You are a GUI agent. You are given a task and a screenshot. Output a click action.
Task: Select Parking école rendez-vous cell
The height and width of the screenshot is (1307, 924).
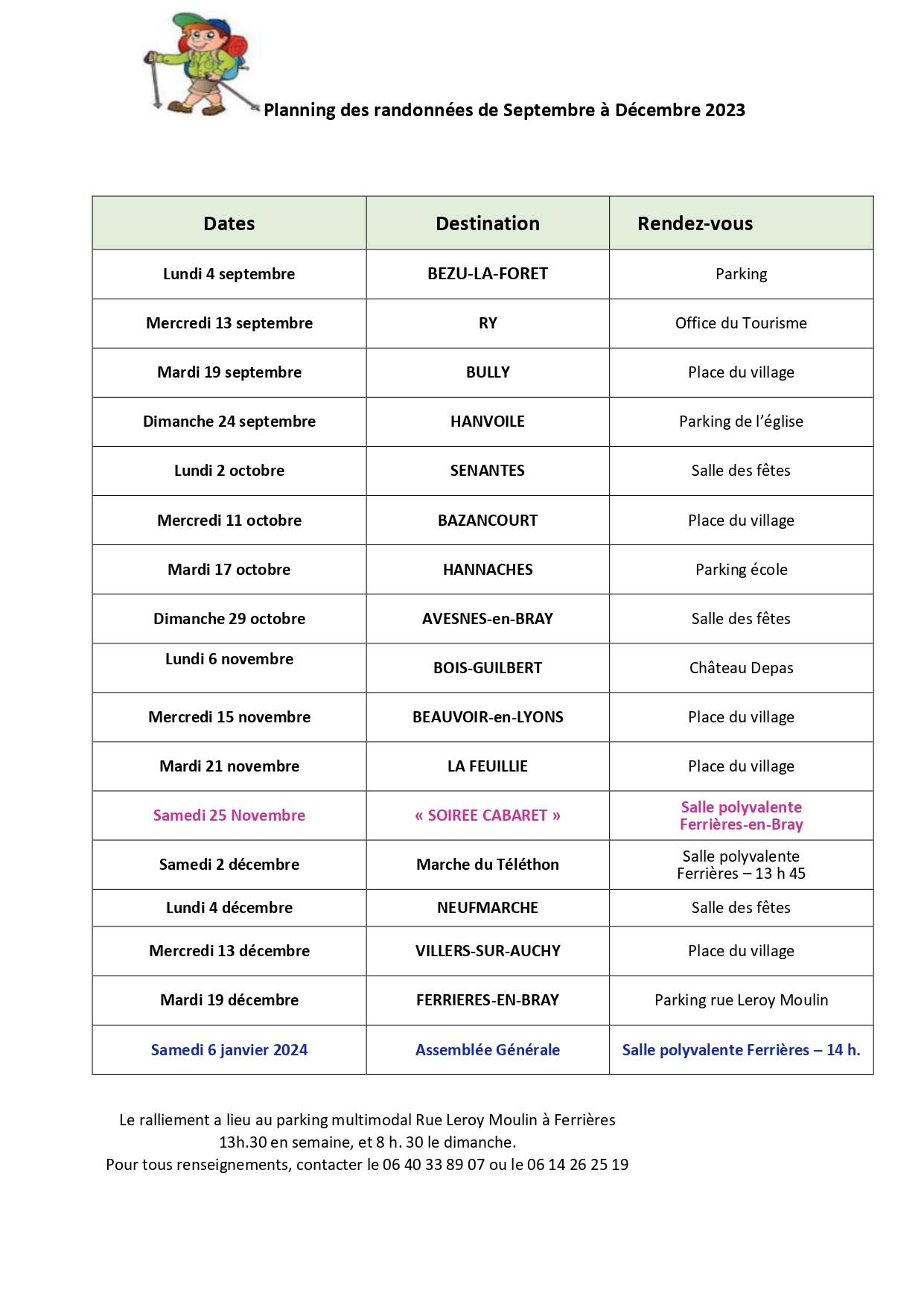(x=741, y=570)
